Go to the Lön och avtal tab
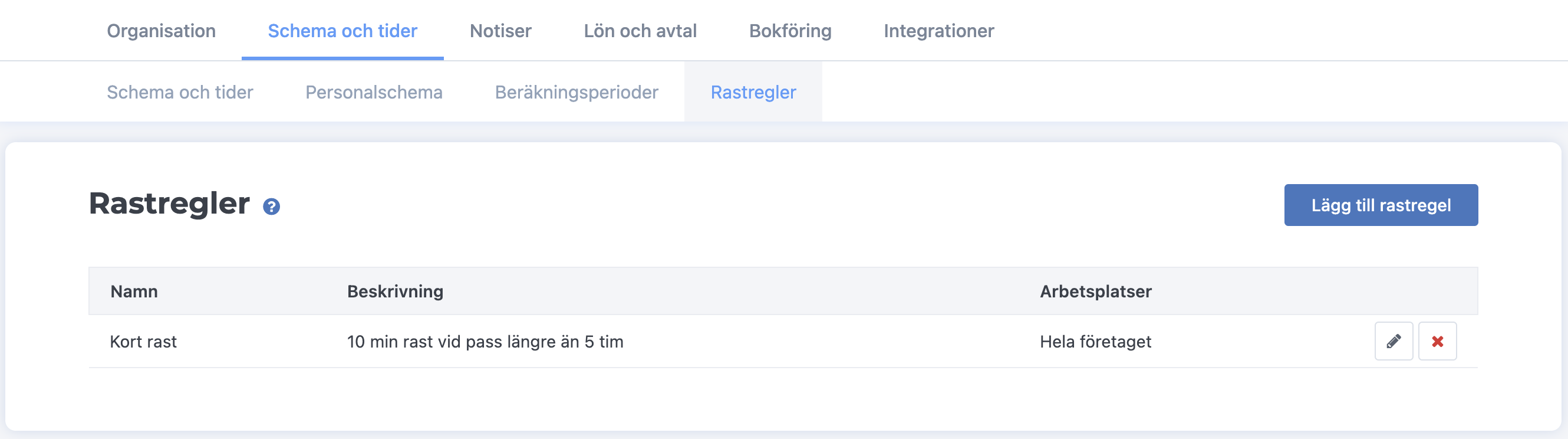Screen dimensions: 1568x439 [x=640, y=31]
